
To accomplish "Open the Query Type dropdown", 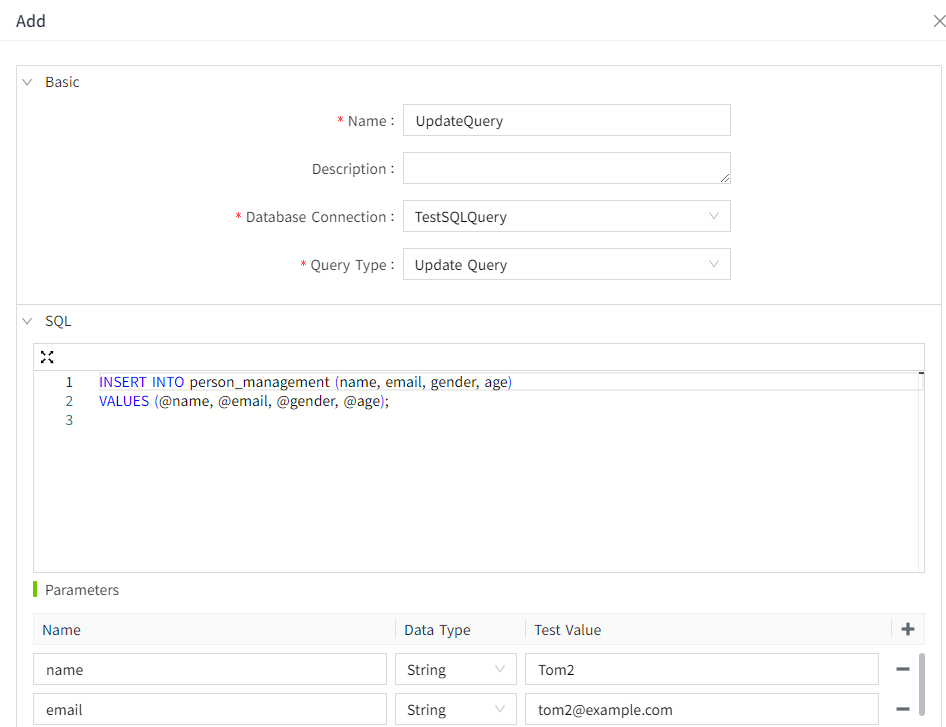I will [x=566, y=264].
